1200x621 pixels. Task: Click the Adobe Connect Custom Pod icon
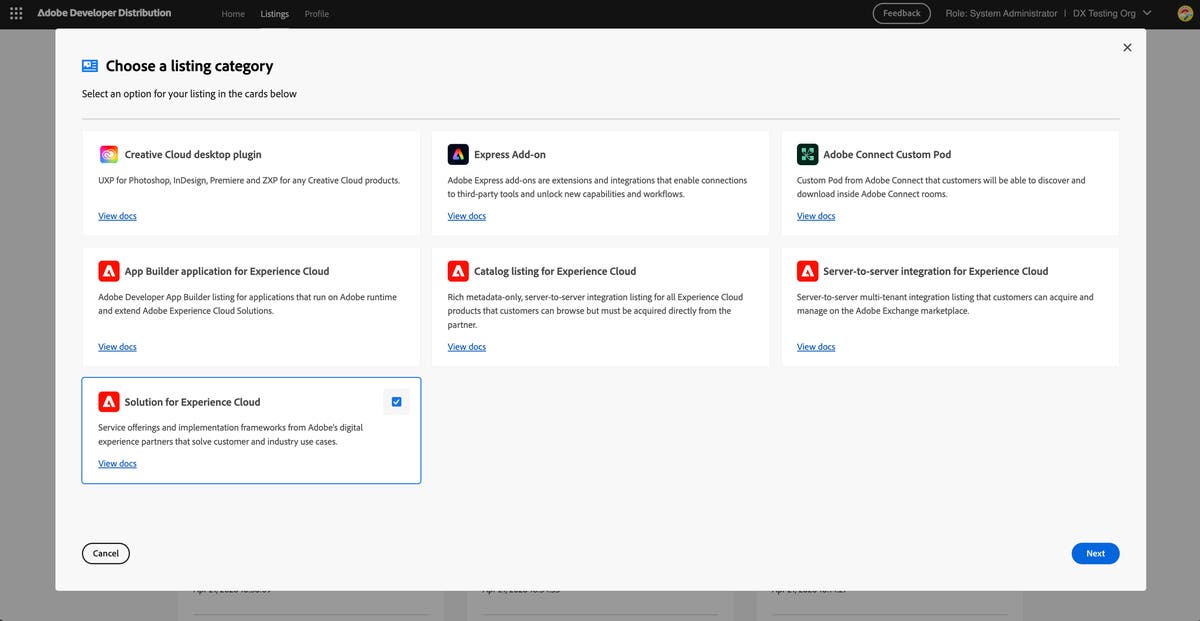pos(807,155)
